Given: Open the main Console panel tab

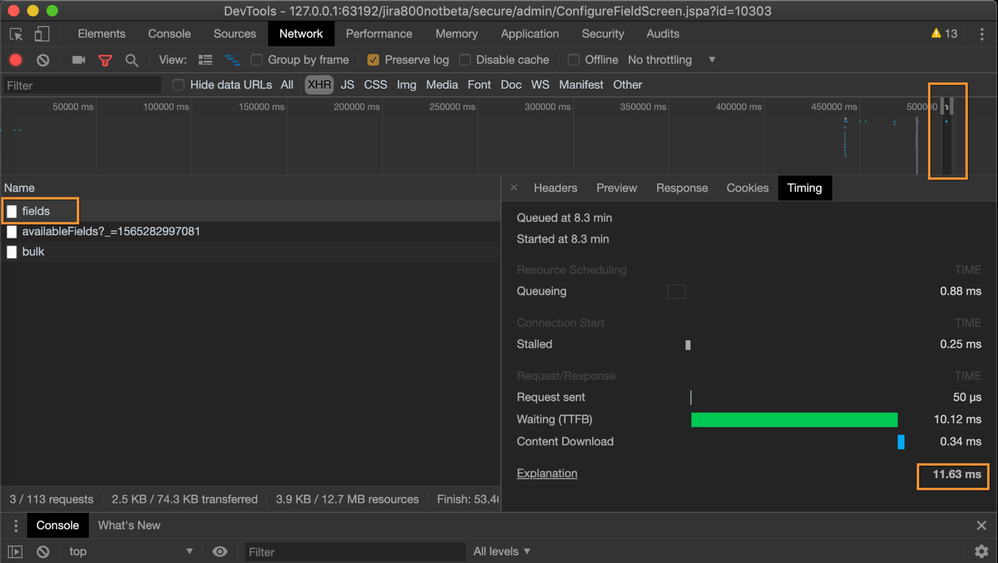Looking at the screenshot, I should [x=169, y=34].
